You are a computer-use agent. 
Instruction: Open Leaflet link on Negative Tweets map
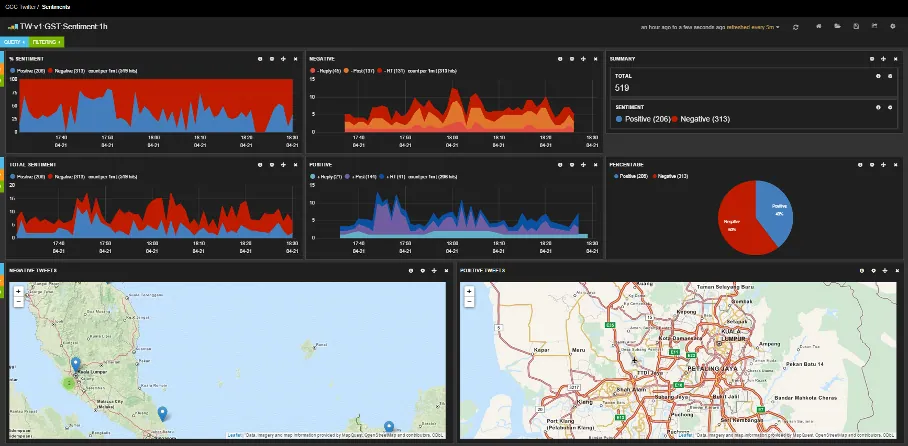pos(234,434)
